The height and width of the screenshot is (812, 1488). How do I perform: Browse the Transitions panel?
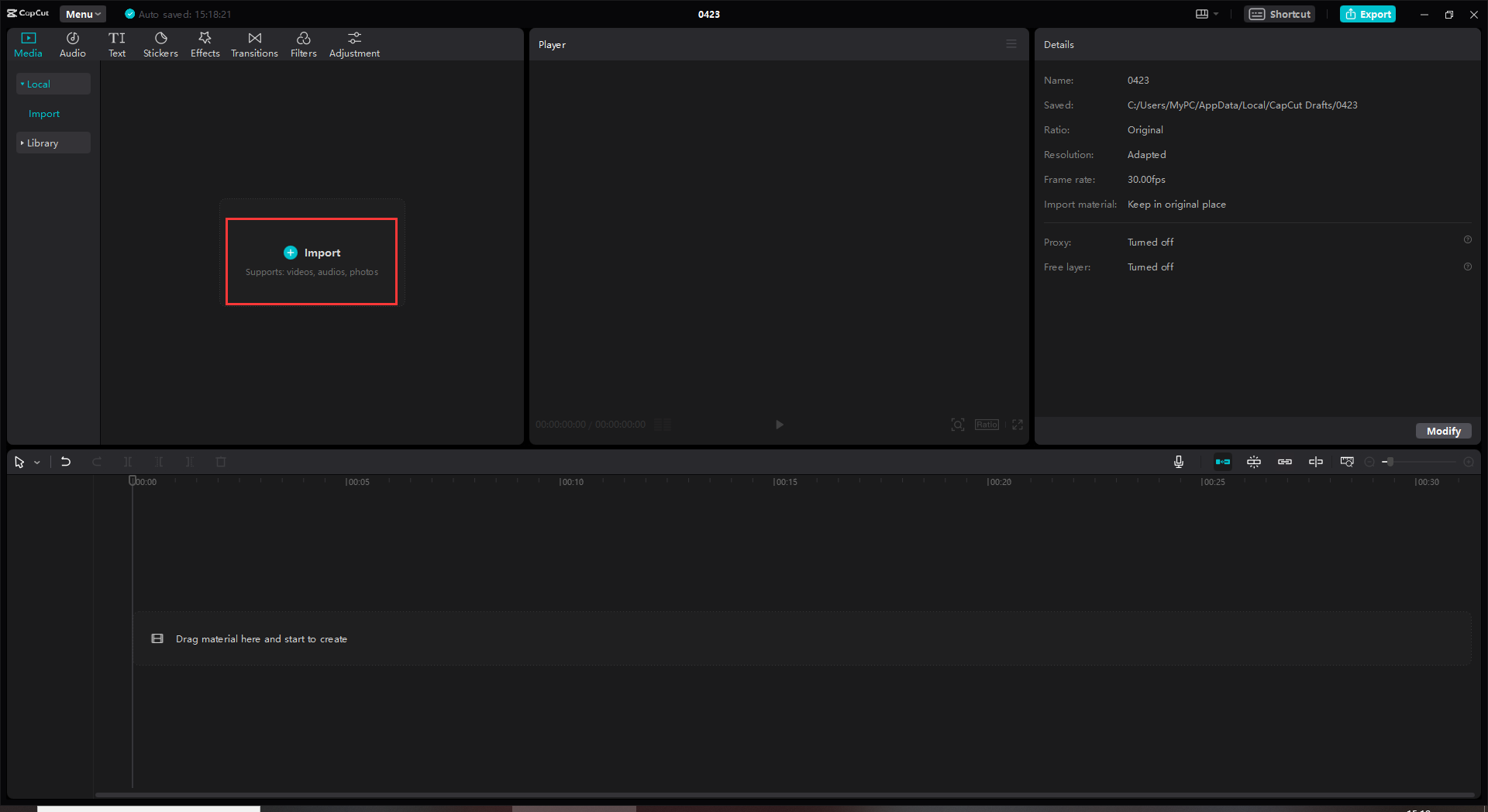point(254,43)
